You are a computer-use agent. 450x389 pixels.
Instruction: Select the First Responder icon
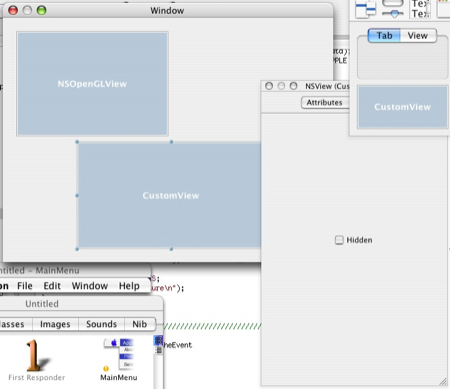[36, 356]
